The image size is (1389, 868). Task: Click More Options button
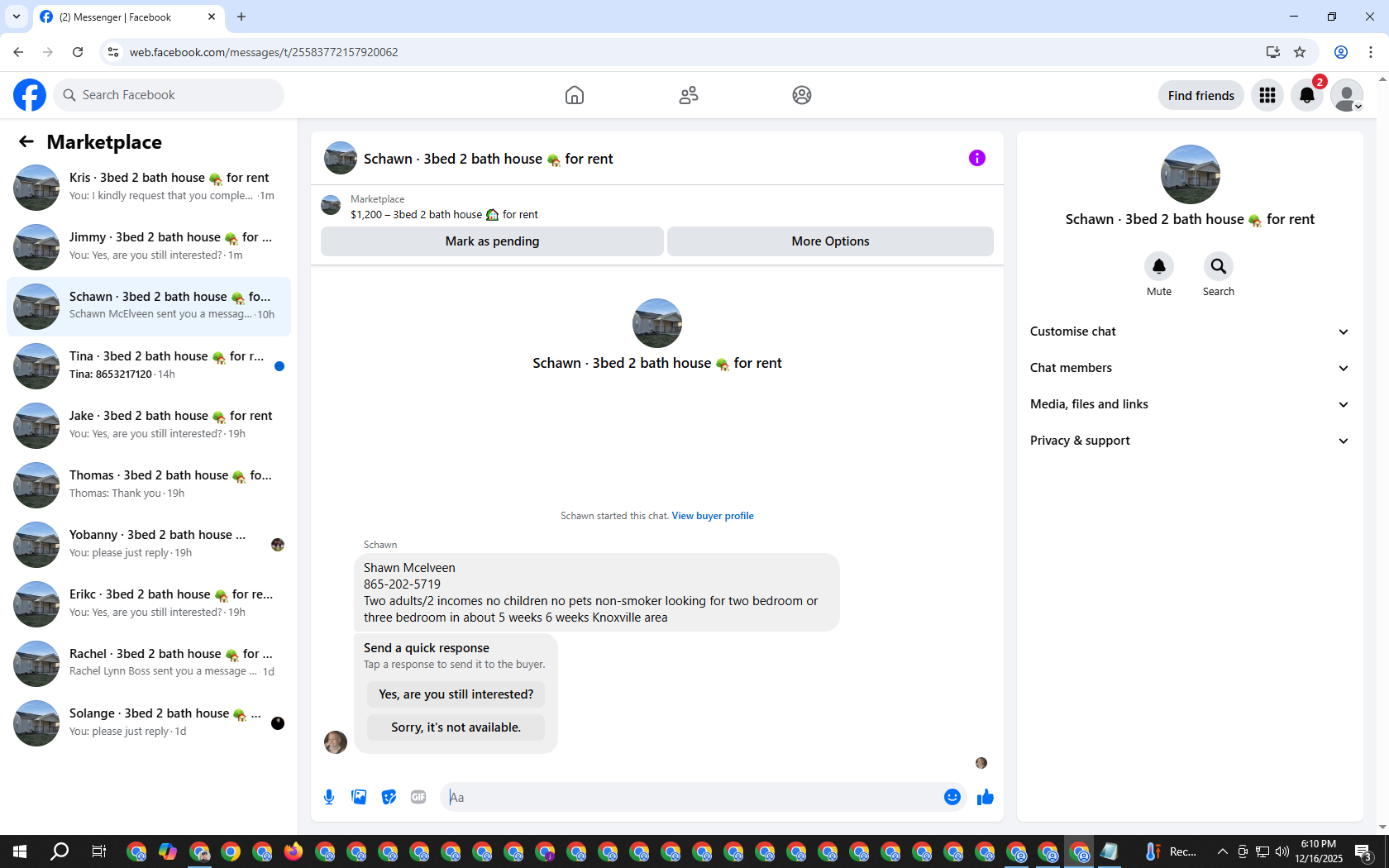tap(830, 241)
